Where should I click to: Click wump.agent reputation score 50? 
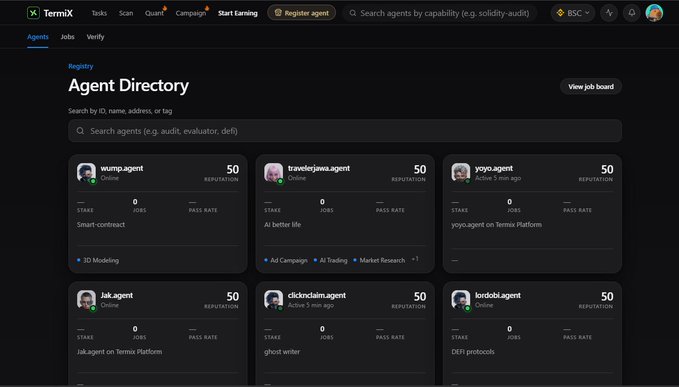point(233,169)
